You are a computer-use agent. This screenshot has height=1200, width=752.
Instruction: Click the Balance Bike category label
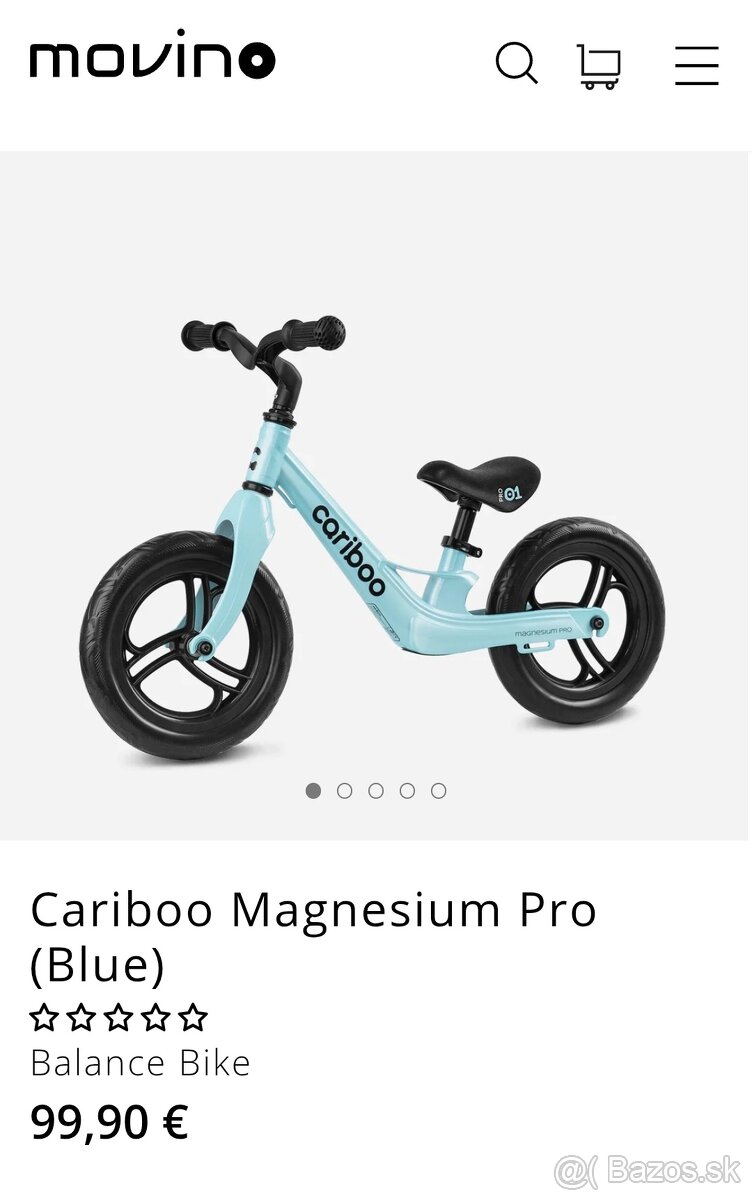140,1063
